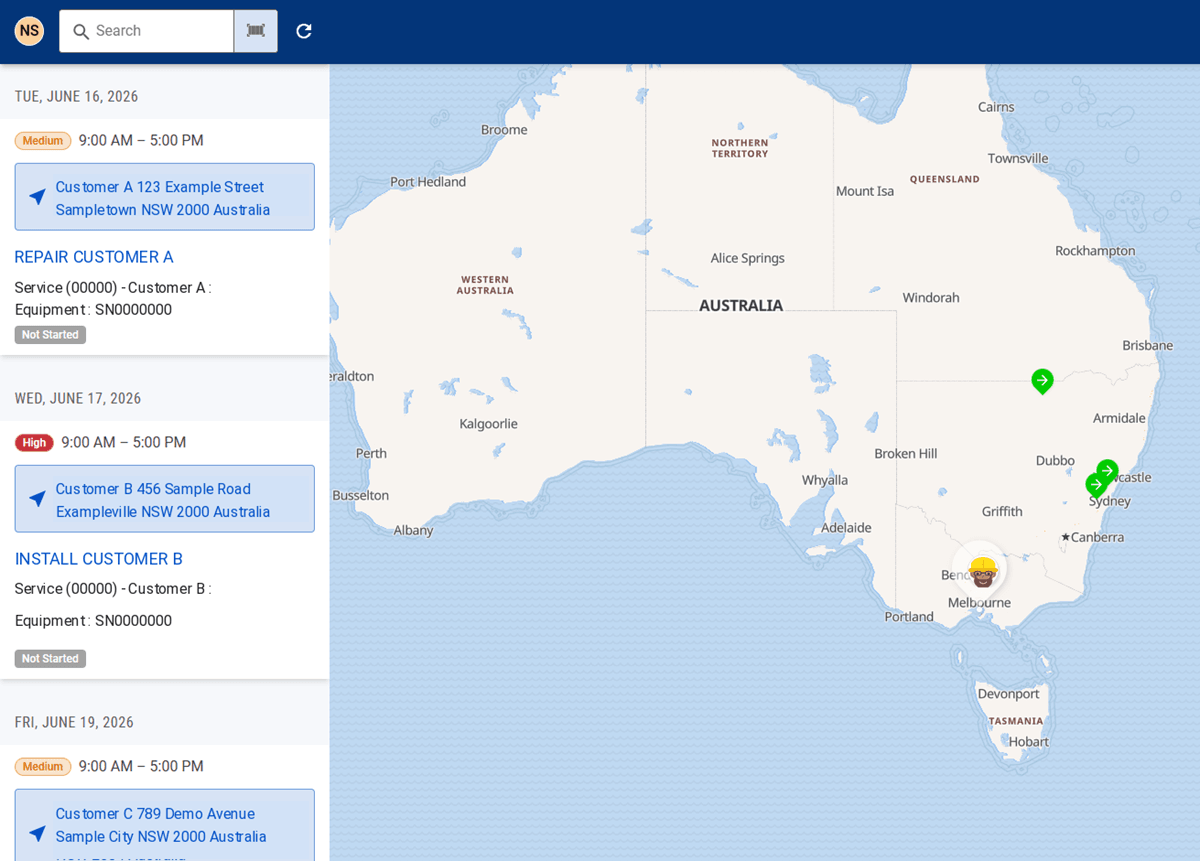Click Perth label on the map
This screenshot has width=1200, height=861.
[x=371, y=453]
